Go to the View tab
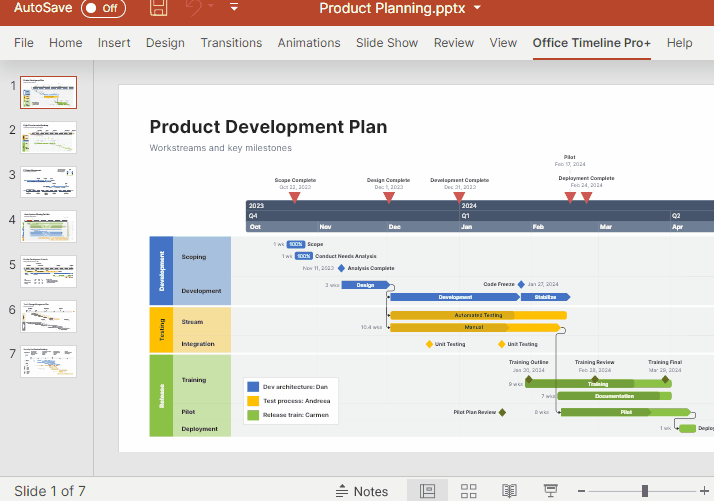Image resolution: width=714 pixels, height=501 pixels. (x=503, y=43)
